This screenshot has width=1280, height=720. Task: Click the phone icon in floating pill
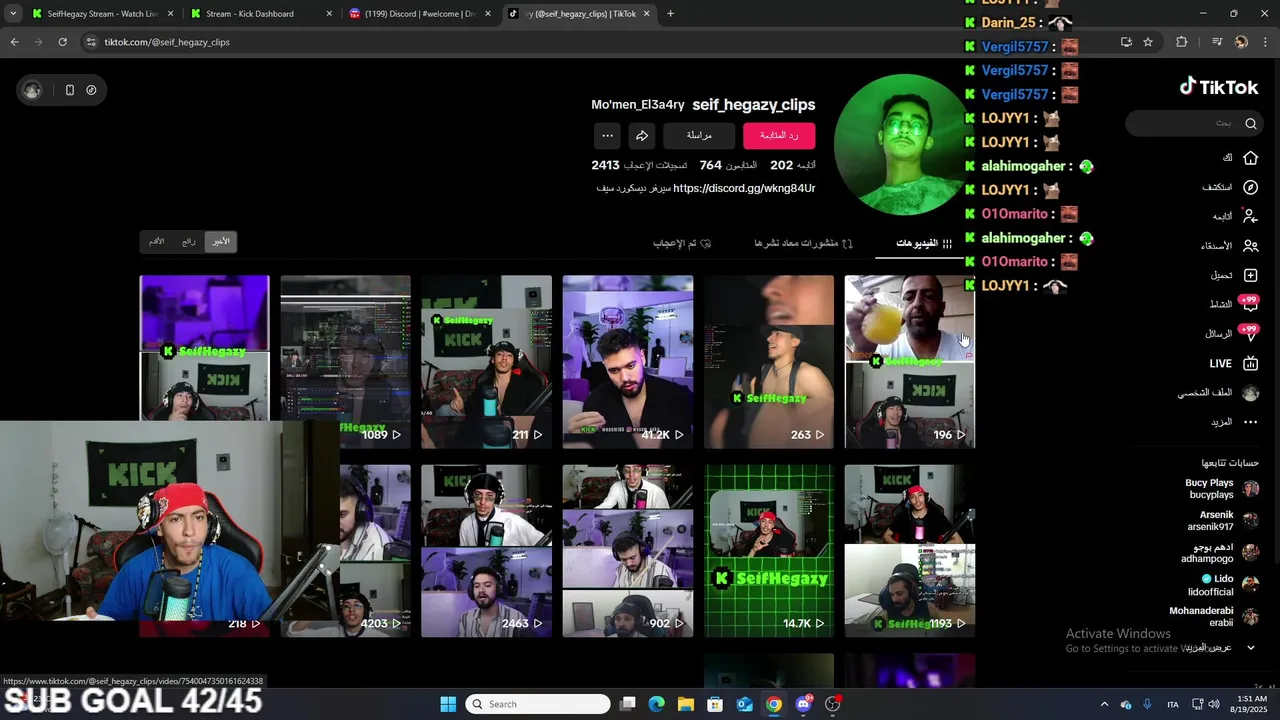tap(69, 90)
